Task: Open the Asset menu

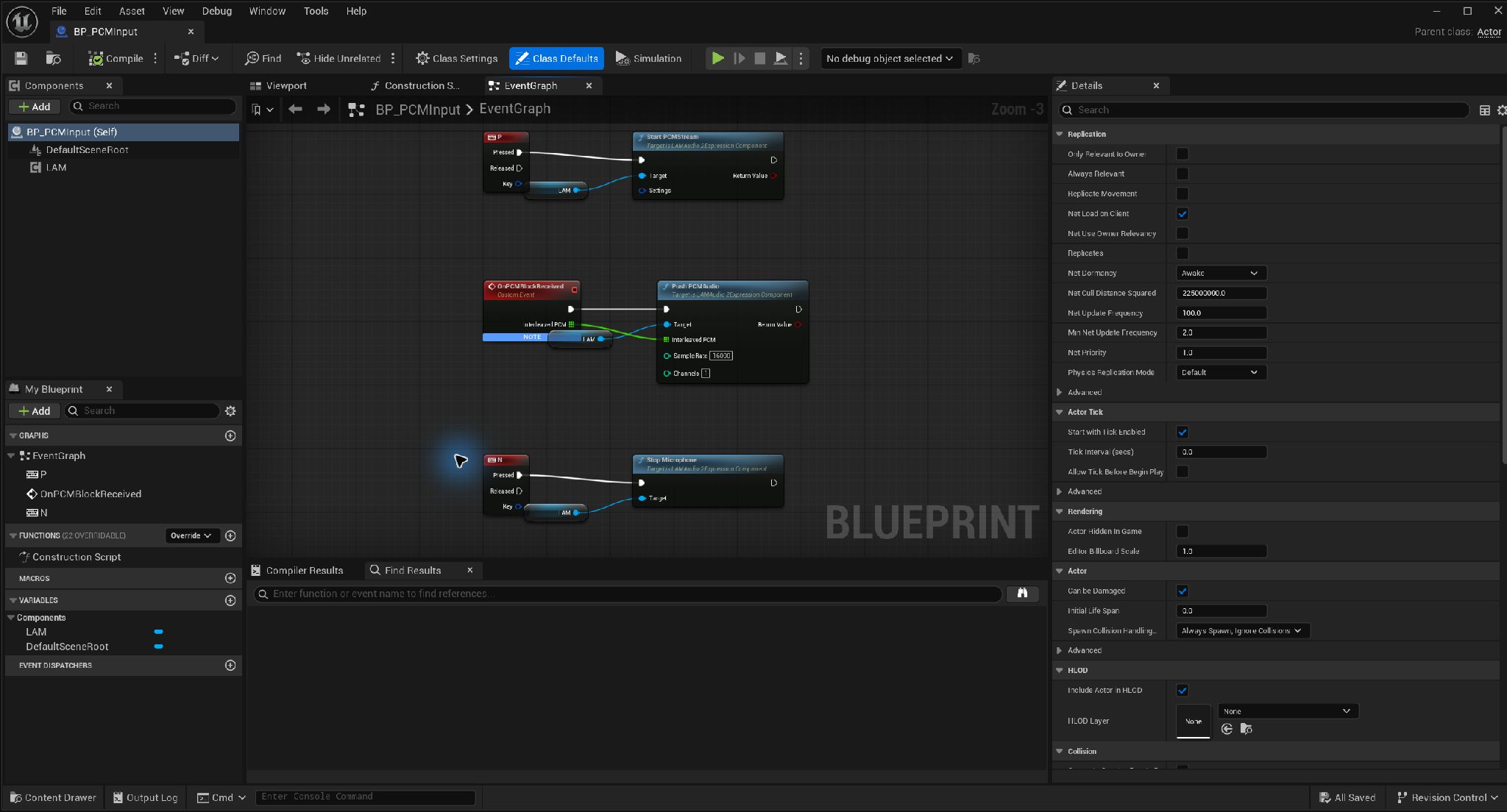Action: coord(132,11)
